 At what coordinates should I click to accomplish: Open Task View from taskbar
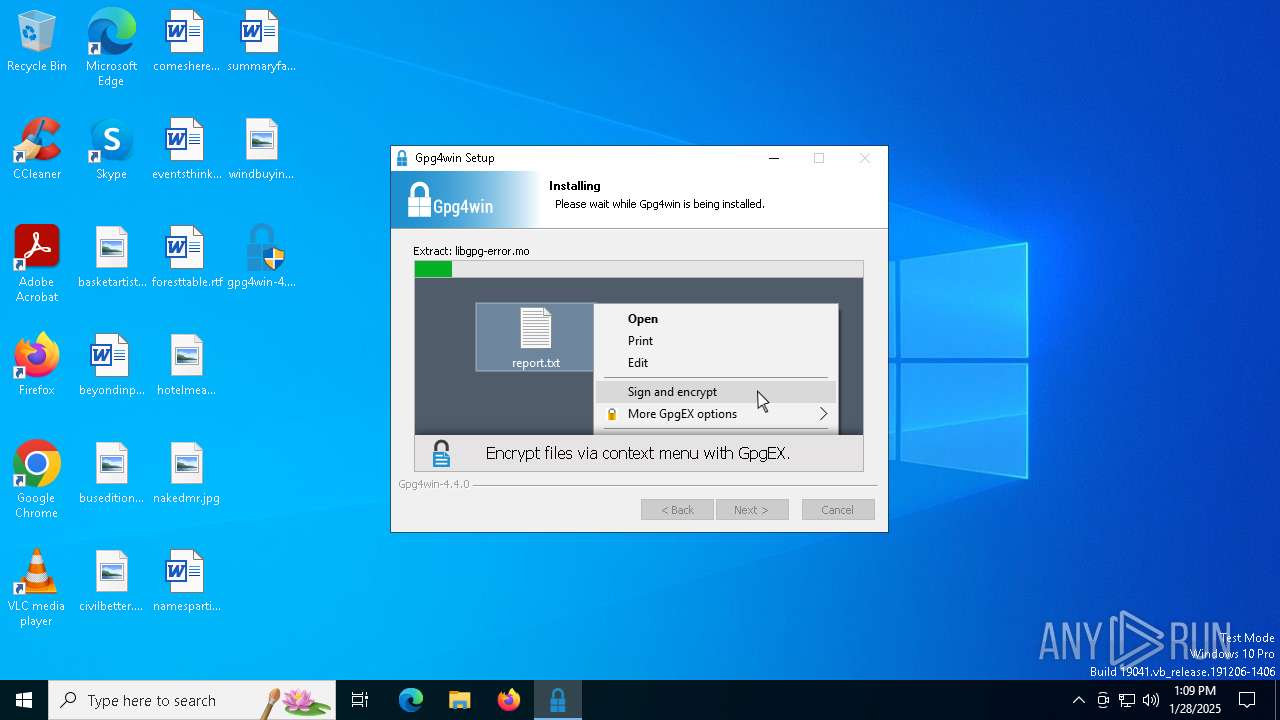[x=360, y=700]
